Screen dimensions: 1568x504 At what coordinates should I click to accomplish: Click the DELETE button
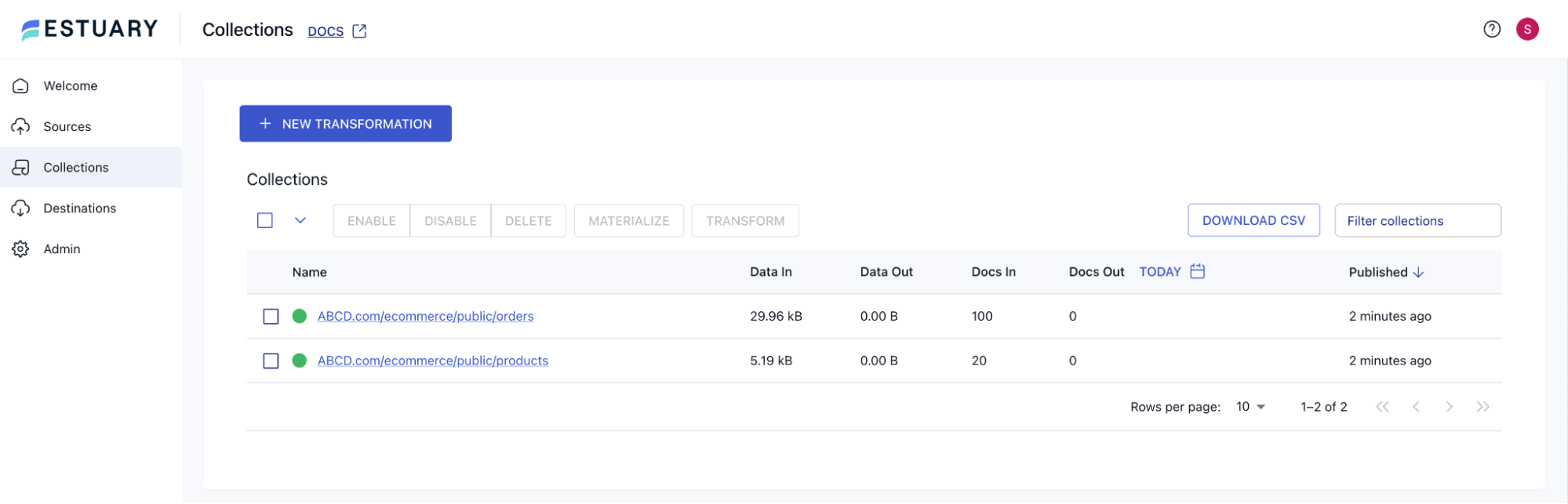529,221
